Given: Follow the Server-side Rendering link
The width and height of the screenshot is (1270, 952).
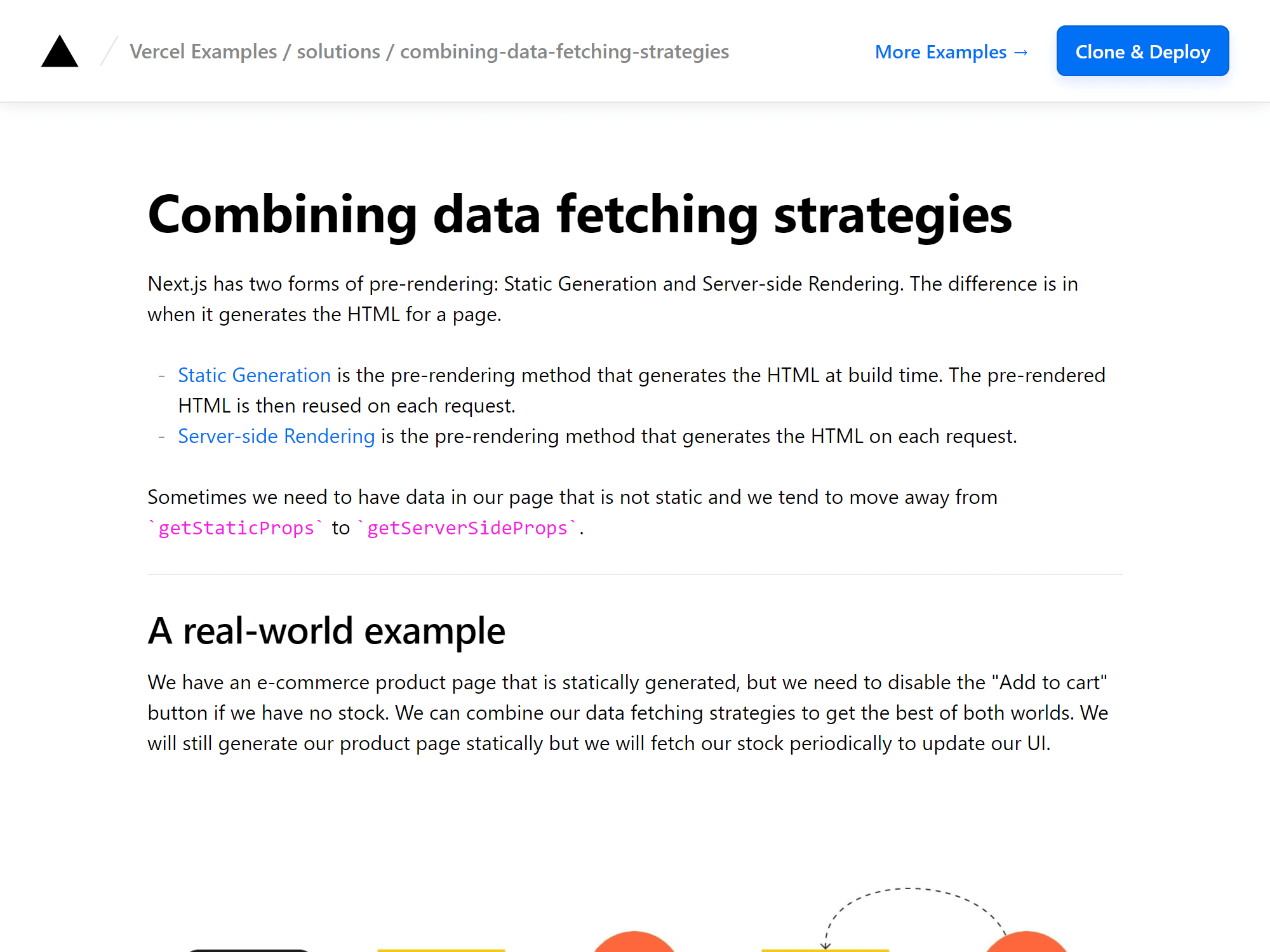Looking at the screenshot, I should pyautogui.click(x=276, y=436).
